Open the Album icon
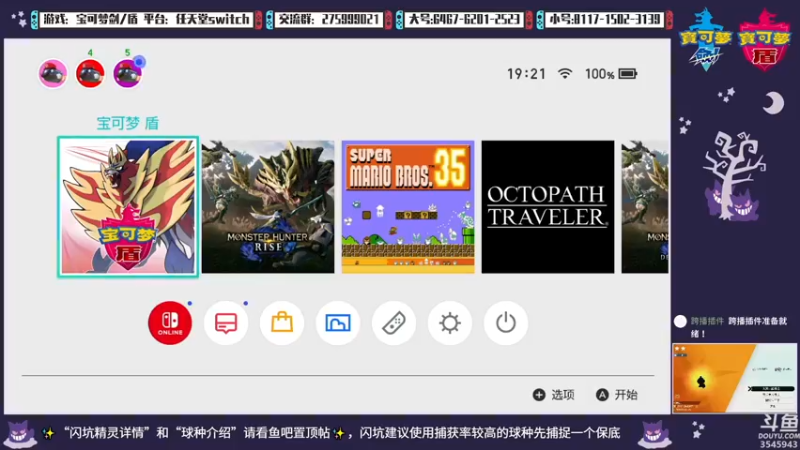Image resolution: width=800 pixels, height=450 pixels. click(x=338, y=322)
